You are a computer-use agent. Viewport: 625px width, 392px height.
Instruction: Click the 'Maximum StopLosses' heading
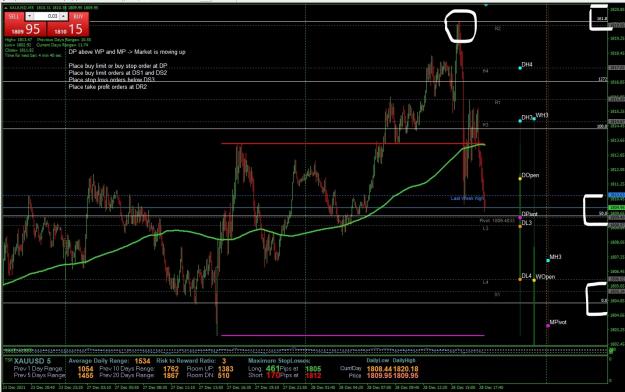pyautogui.click(x=279, y=361)
